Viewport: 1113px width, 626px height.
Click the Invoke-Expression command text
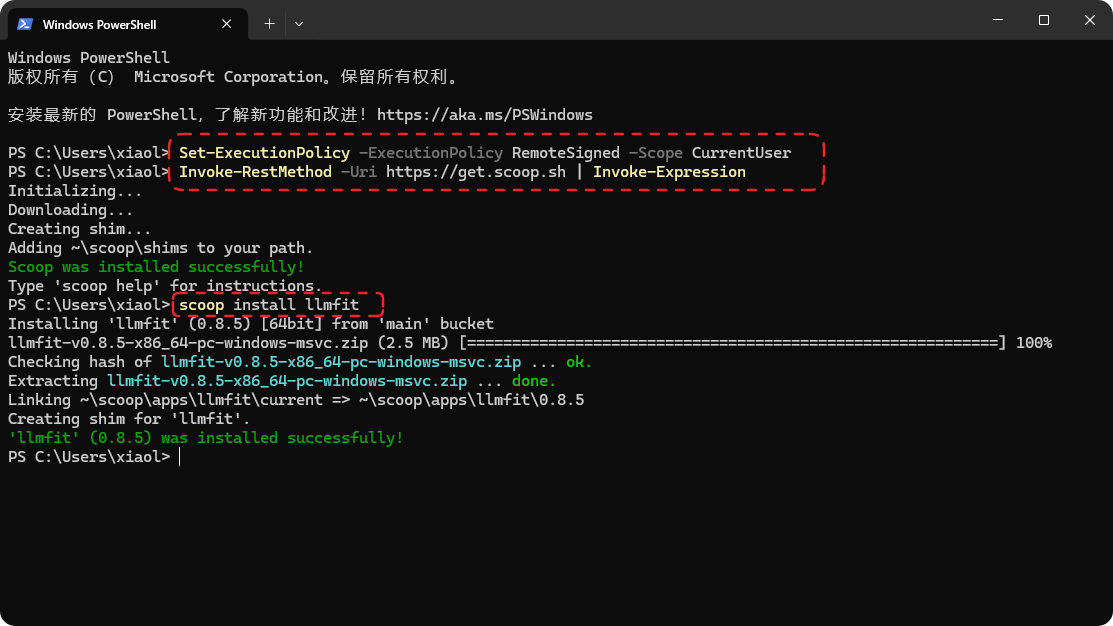669,172
